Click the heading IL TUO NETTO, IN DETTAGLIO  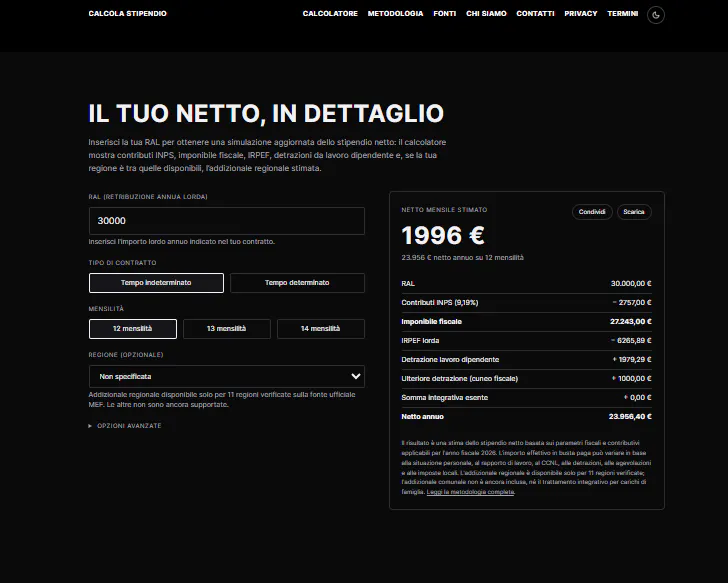coord(266,114)
